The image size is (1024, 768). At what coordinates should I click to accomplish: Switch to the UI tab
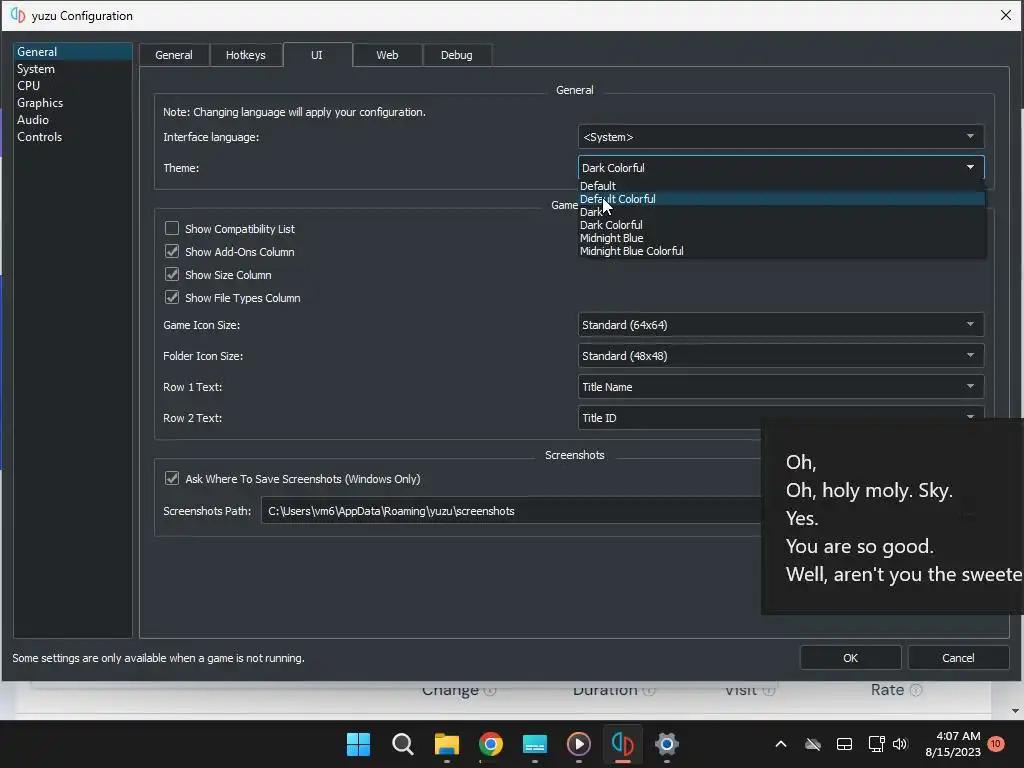pos(317,55)
